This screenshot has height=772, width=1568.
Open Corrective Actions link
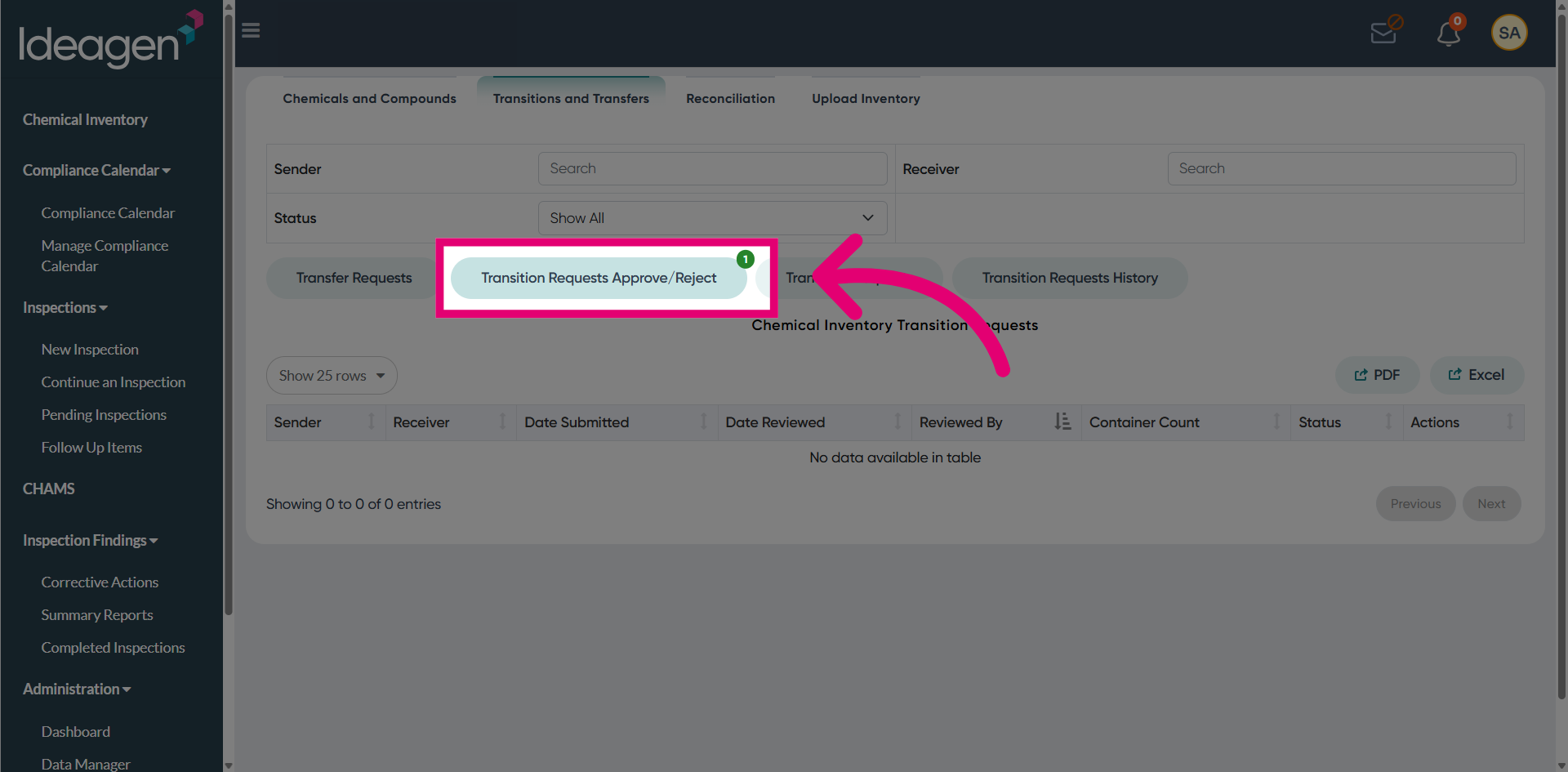click(x=100, y=582)
